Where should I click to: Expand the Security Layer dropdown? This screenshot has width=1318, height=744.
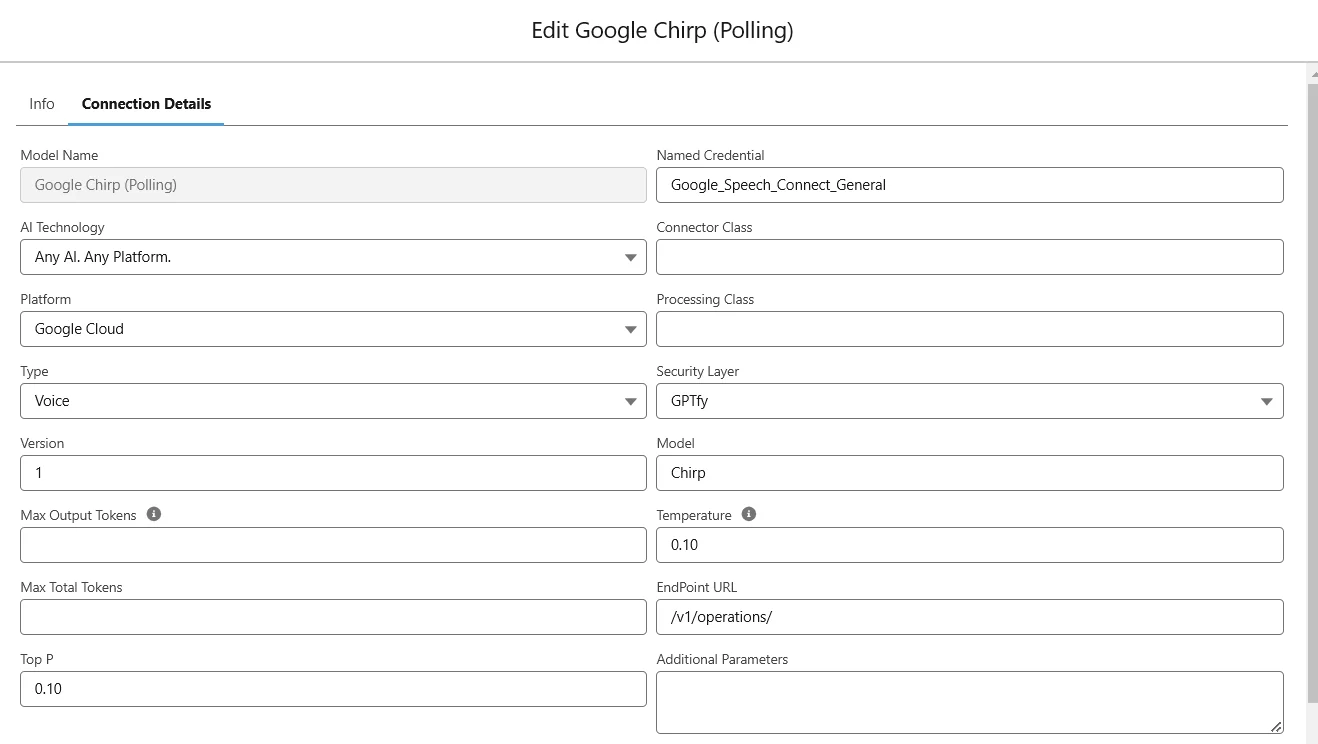969,401
